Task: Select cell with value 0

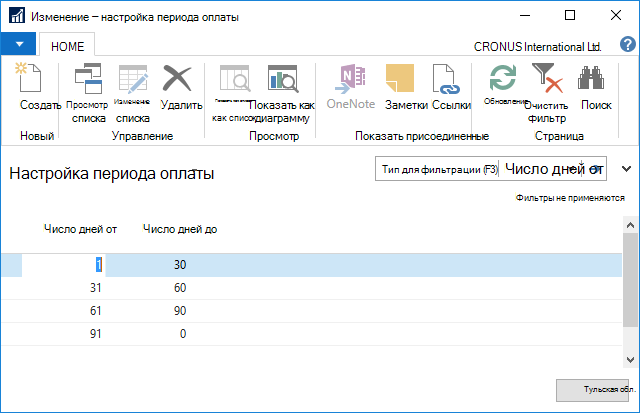Action: point(182,334)
